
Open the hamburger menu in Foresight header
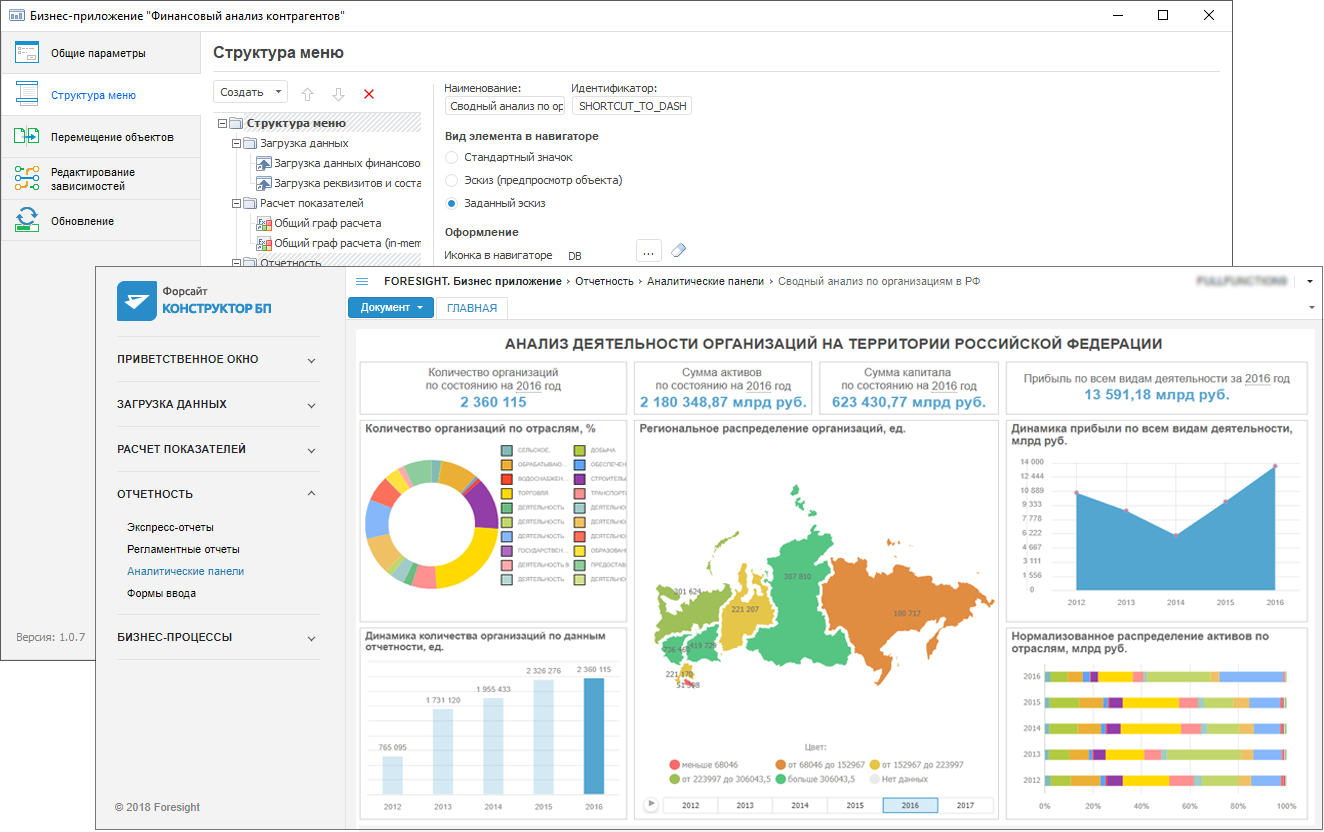click(x=362, y=282)
